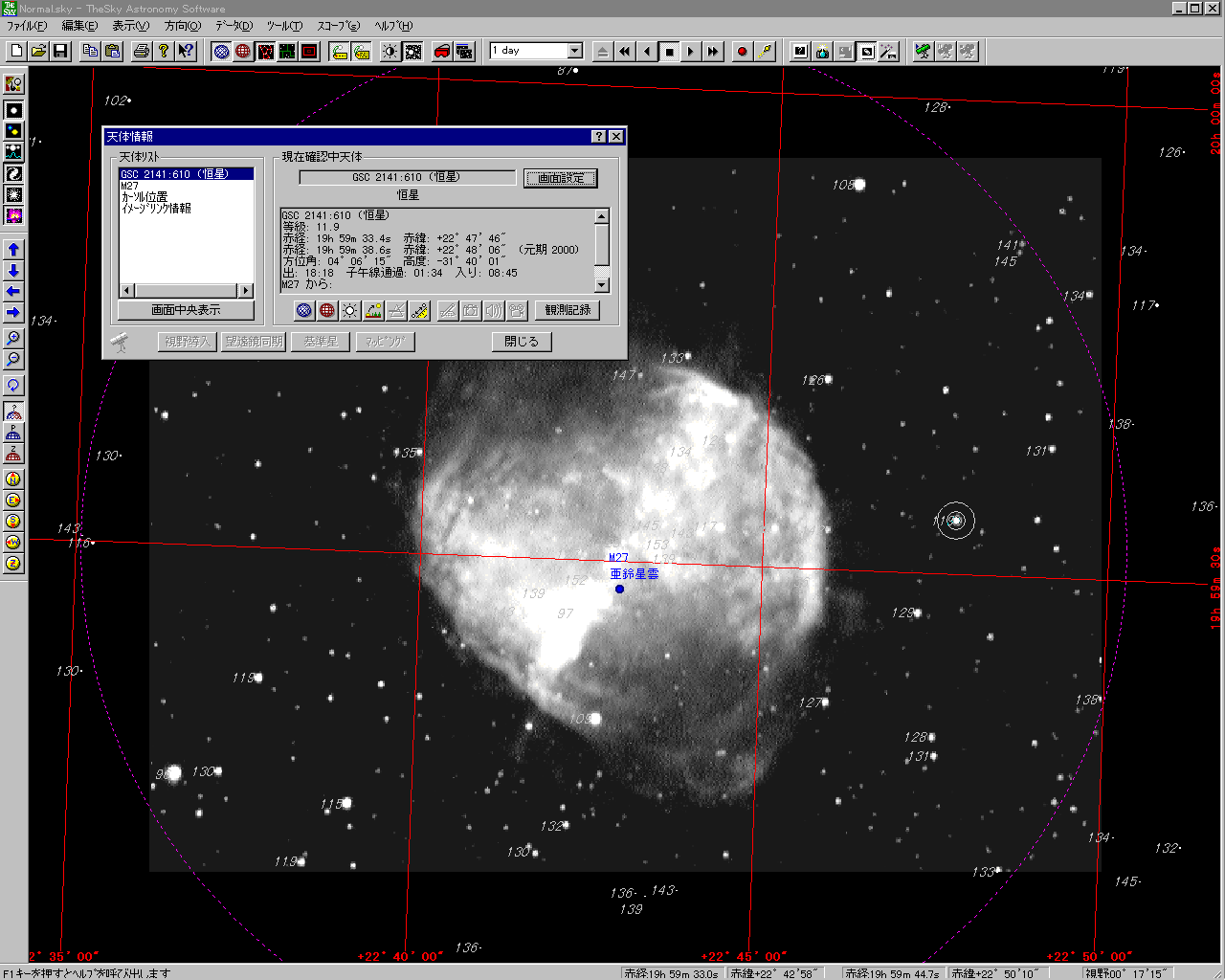
Task: Click the 画面設定 button
Action: click(561, 178)
